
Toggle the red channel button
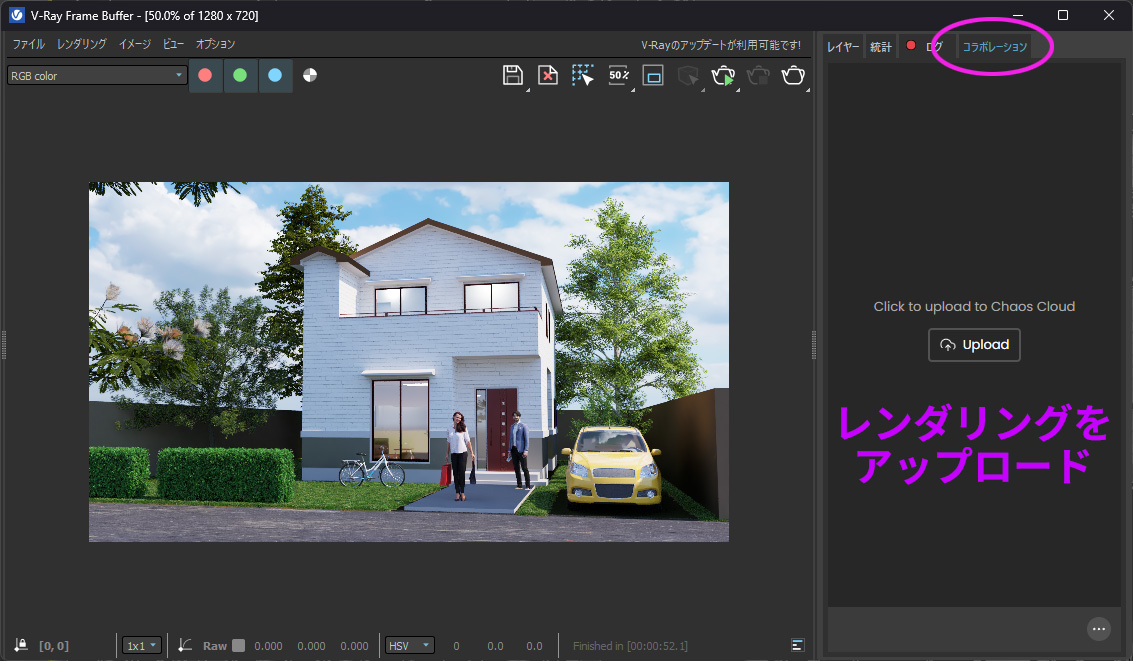(x=205, y=75)
